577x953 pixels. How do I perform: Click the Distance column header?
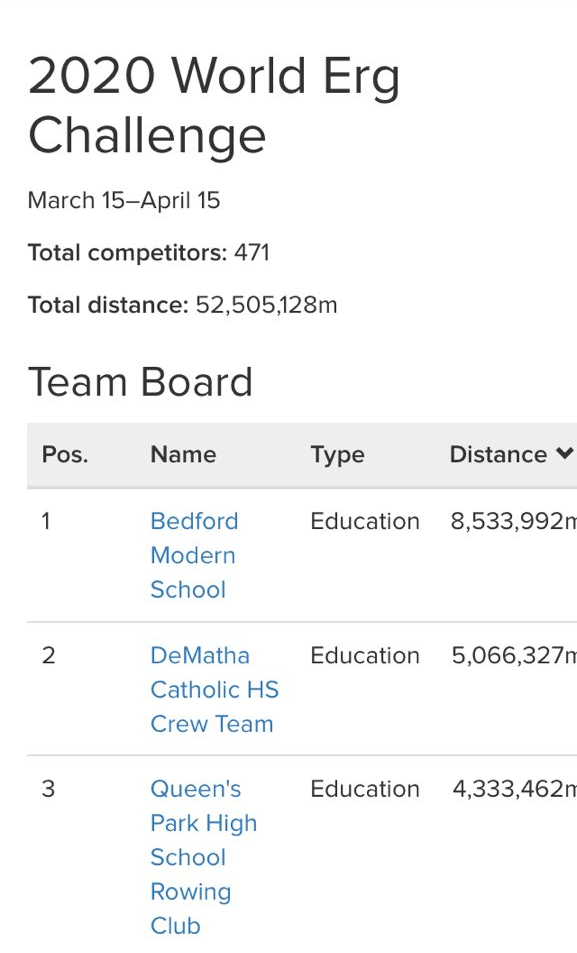(498, 455)
